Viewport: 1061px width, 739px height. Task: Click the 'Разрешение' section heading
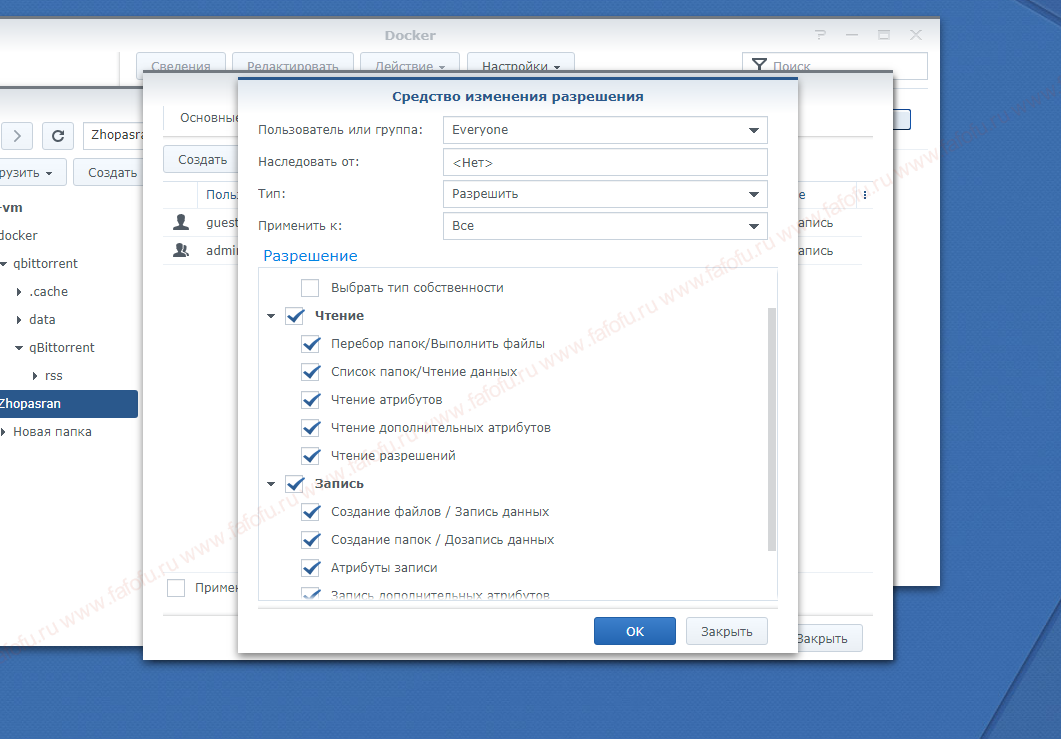click(x=310, y=256)
